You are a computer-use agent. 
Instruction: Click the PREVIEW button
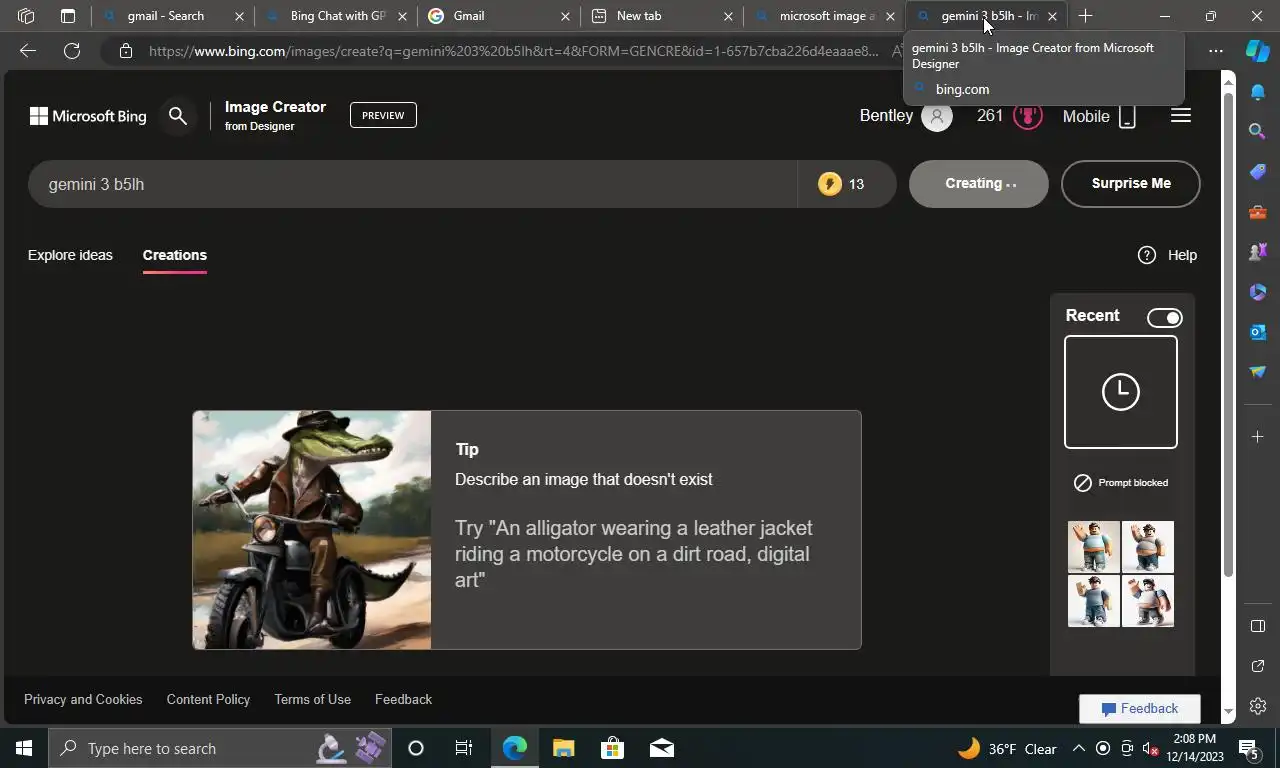[383, 115]
